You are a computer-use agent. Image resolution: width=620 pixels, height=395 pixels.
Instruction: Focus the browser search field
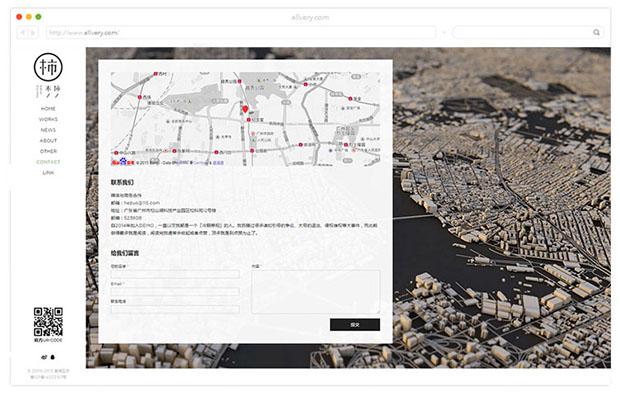pyautogui.click(x=527, y=32)
